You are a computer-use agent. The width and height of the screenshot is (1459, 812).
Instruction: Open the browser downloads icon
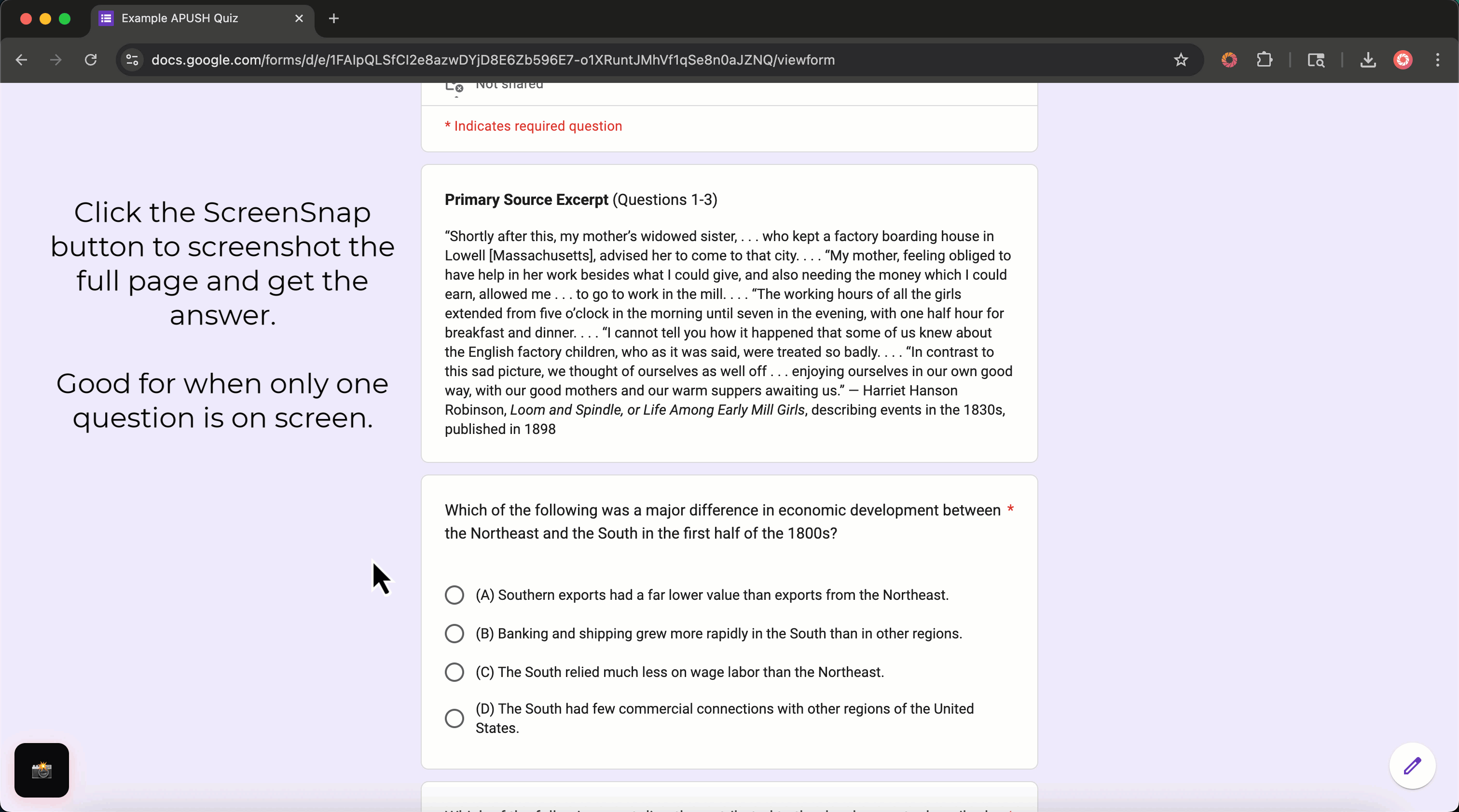click(1368, 60)
